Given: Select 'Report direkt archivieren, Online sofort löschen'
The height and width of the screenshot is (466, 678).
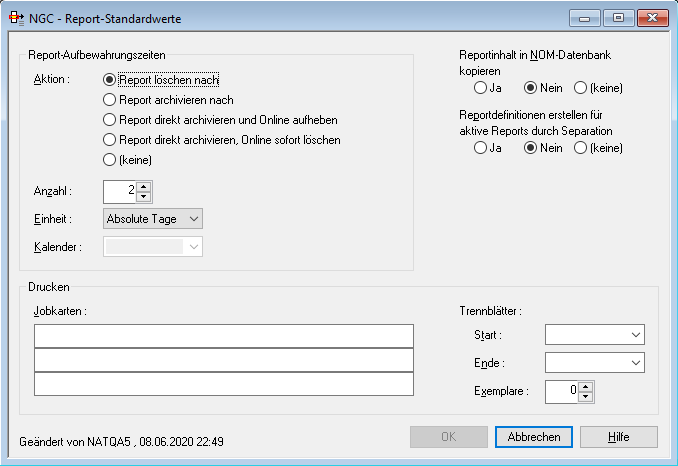Looking at the screenshot, I should click(x=111, y=140).
